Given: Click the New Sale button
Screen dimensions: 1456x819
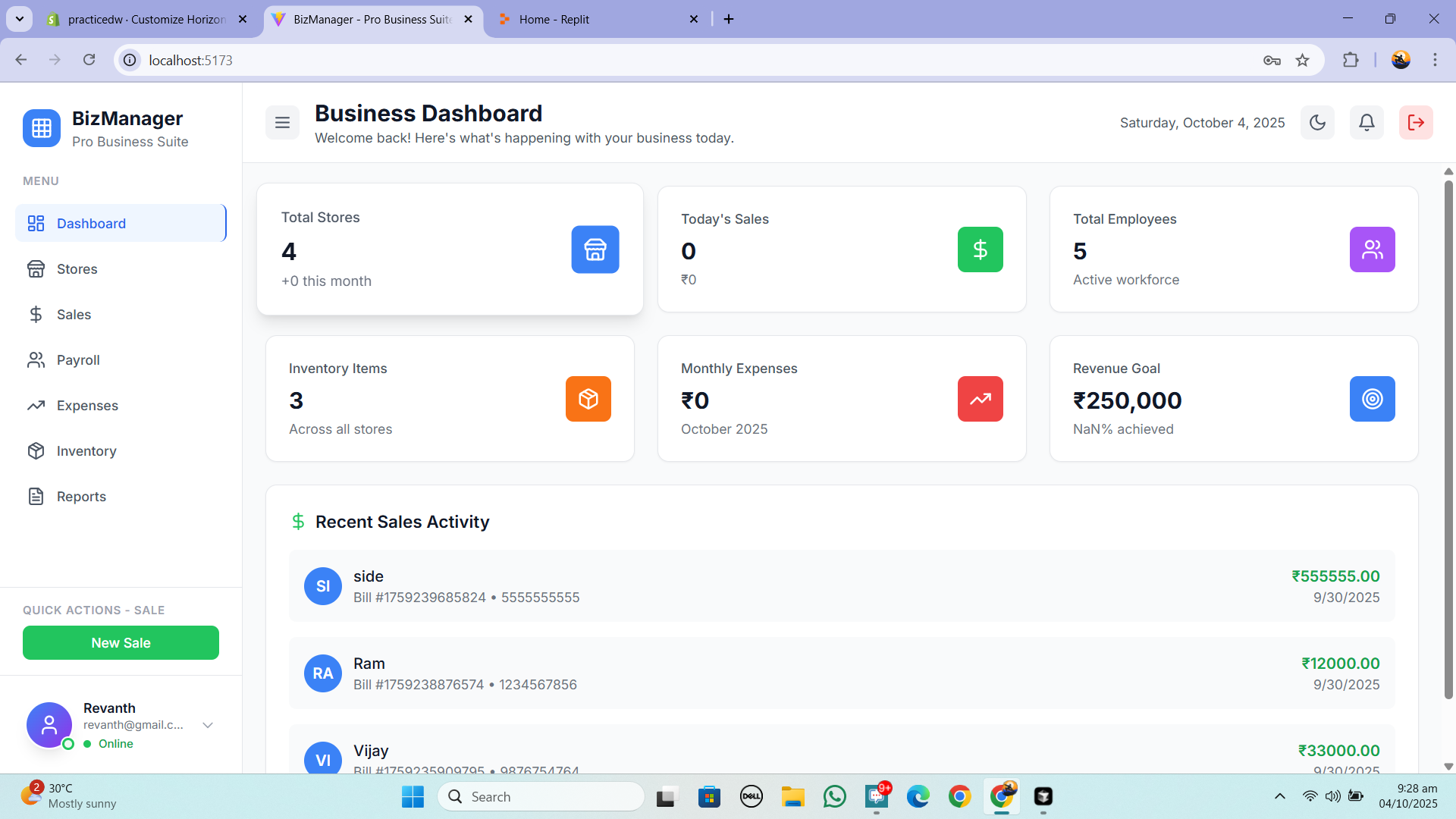Looking at the screenshot, I should tap(121, 643).
